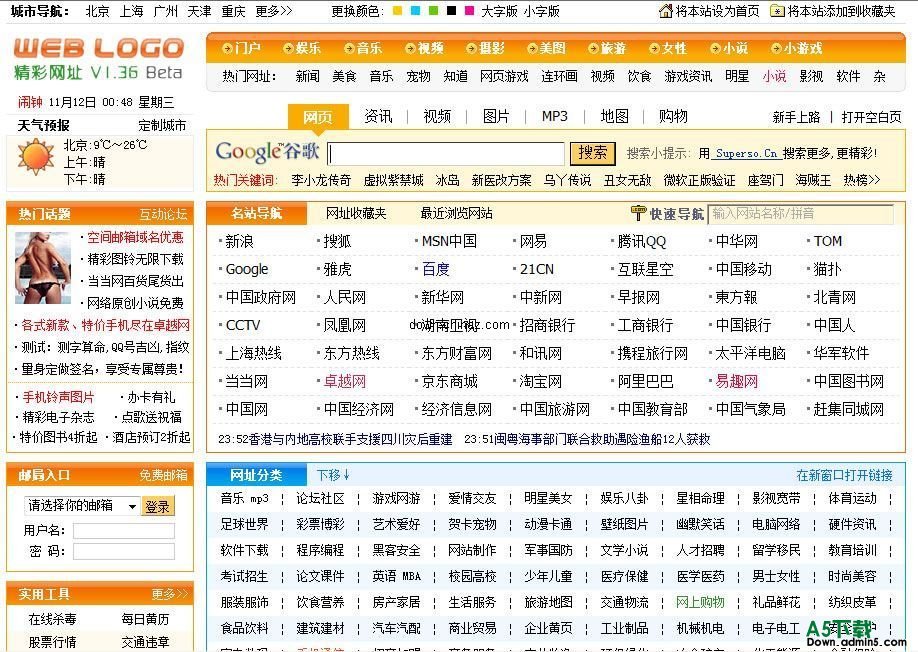Click the 闹钟 alarm clock link
Viewport: 918px width, 652px height.
pos(30,102)
